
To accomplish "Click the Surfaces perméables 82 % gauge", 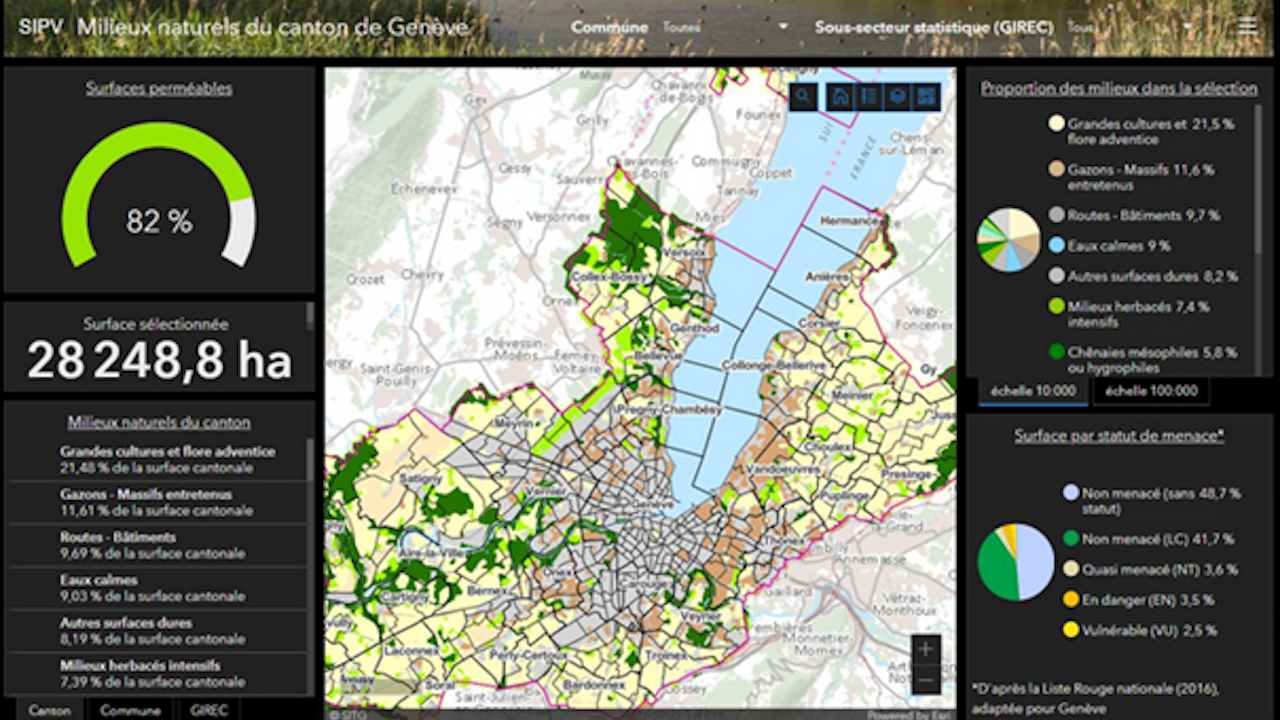I will click(159, 195).
